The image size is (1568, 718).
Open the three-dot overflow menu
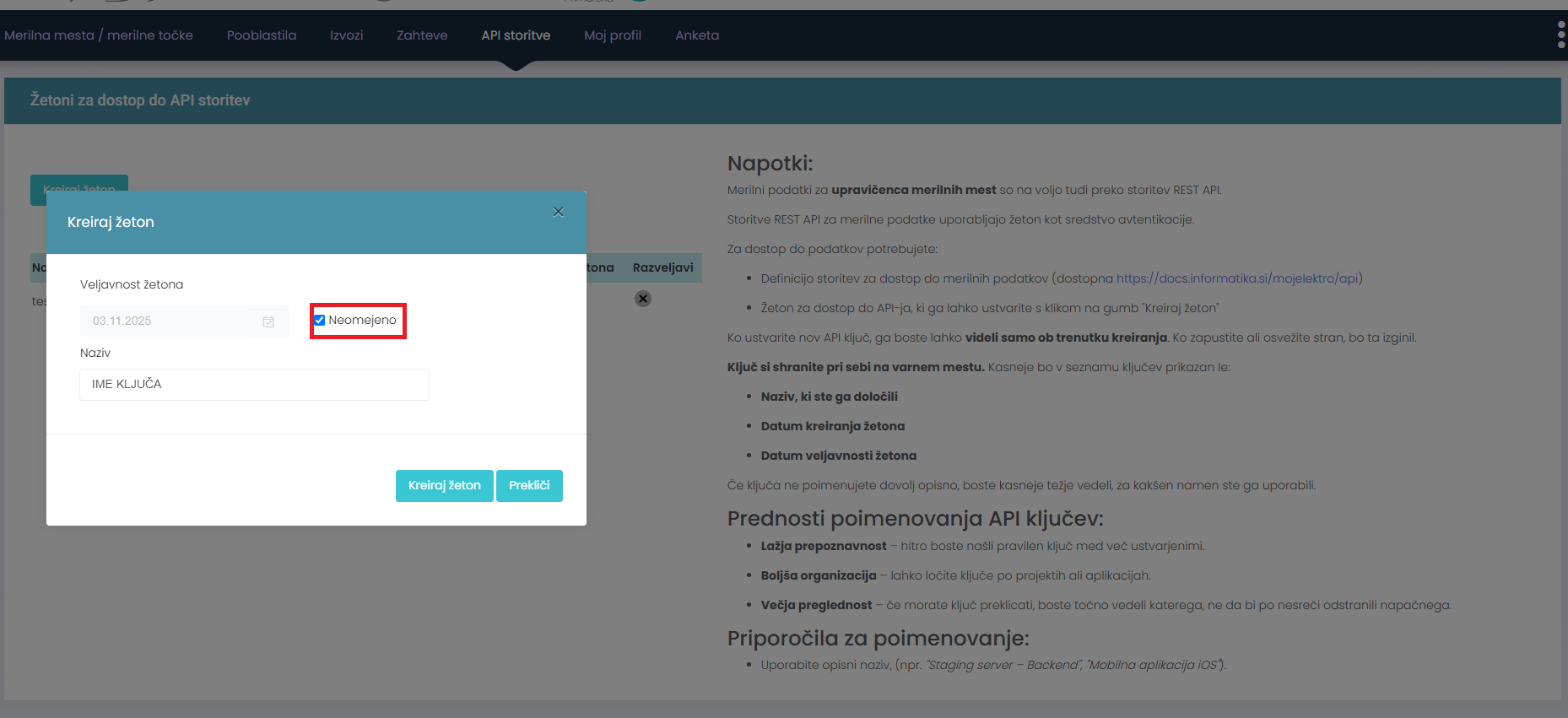click(x=1560, y=35)
